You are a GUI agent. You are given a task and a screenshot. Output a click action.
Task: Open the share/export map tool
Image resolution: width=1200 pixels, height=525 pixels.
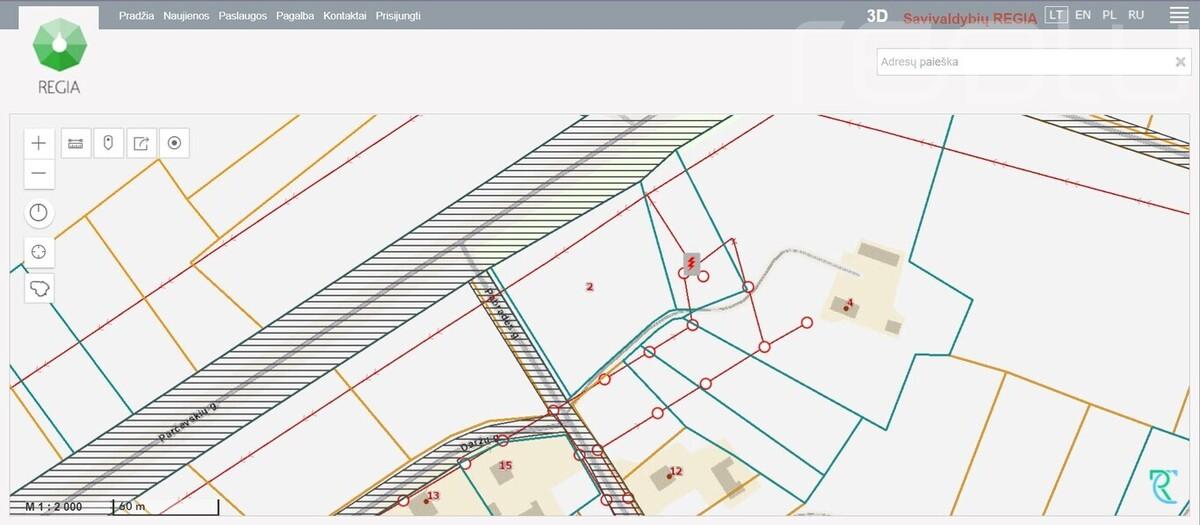141,143
